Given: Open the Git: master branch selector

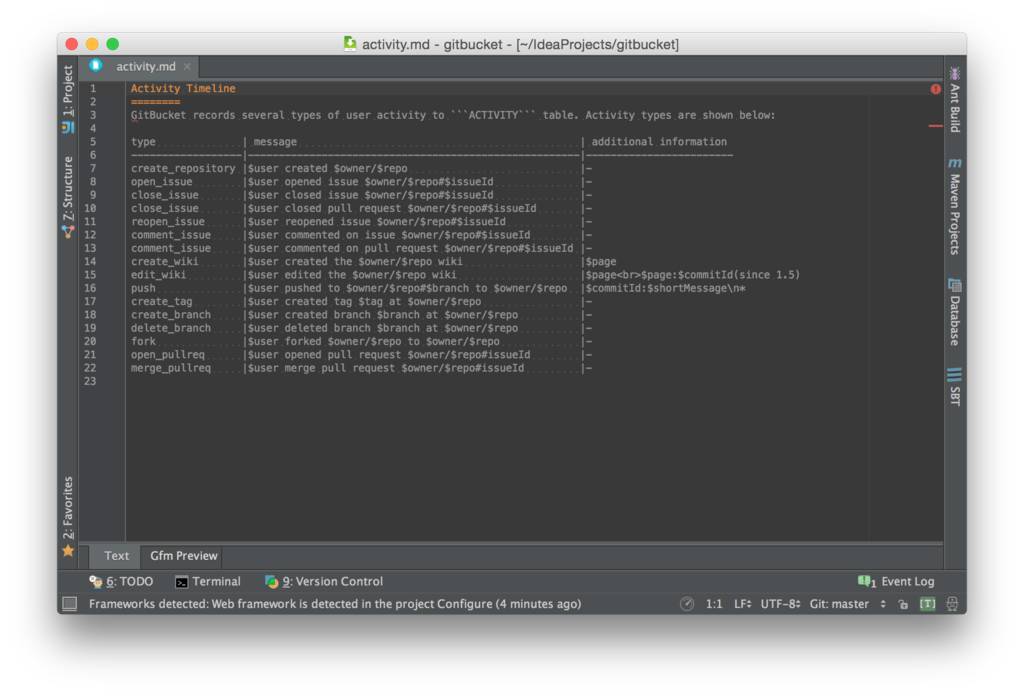Looking at the screenshot, I should tap(848, 604).
